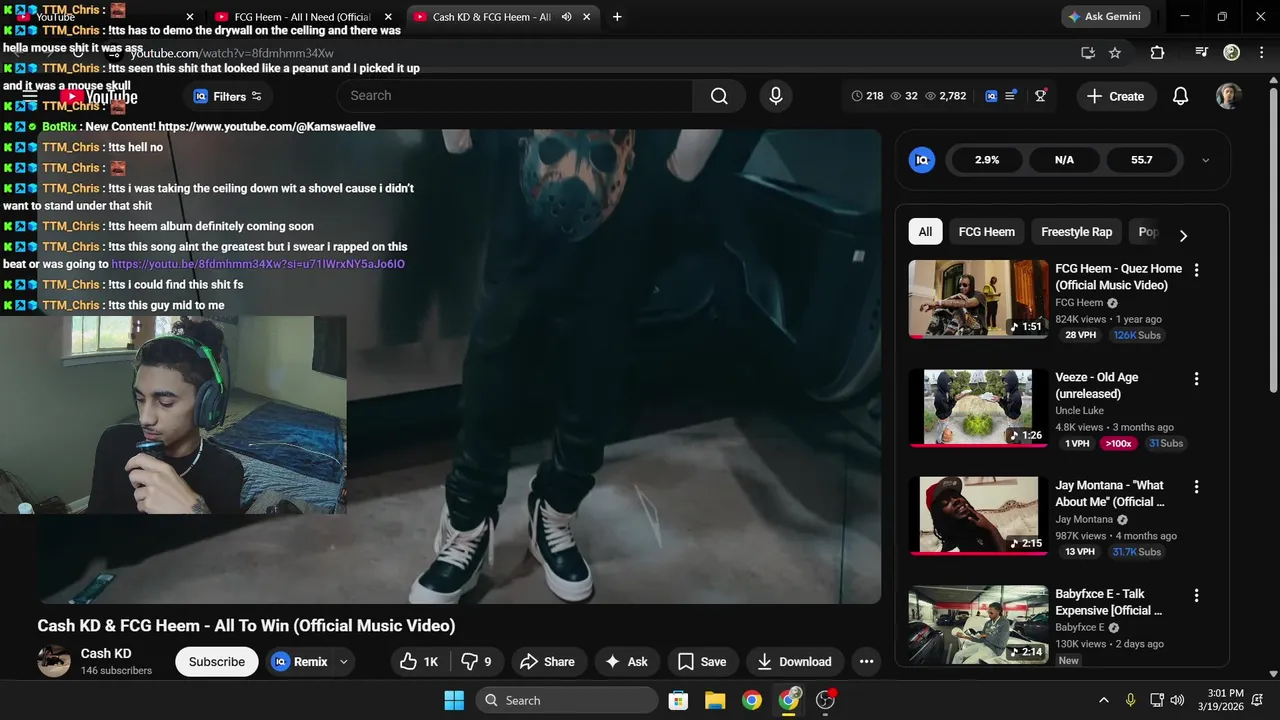Viewport: 1280px width, 720px height.
Task: Click the Ask AI button
Action: click(x=626, y=661)
